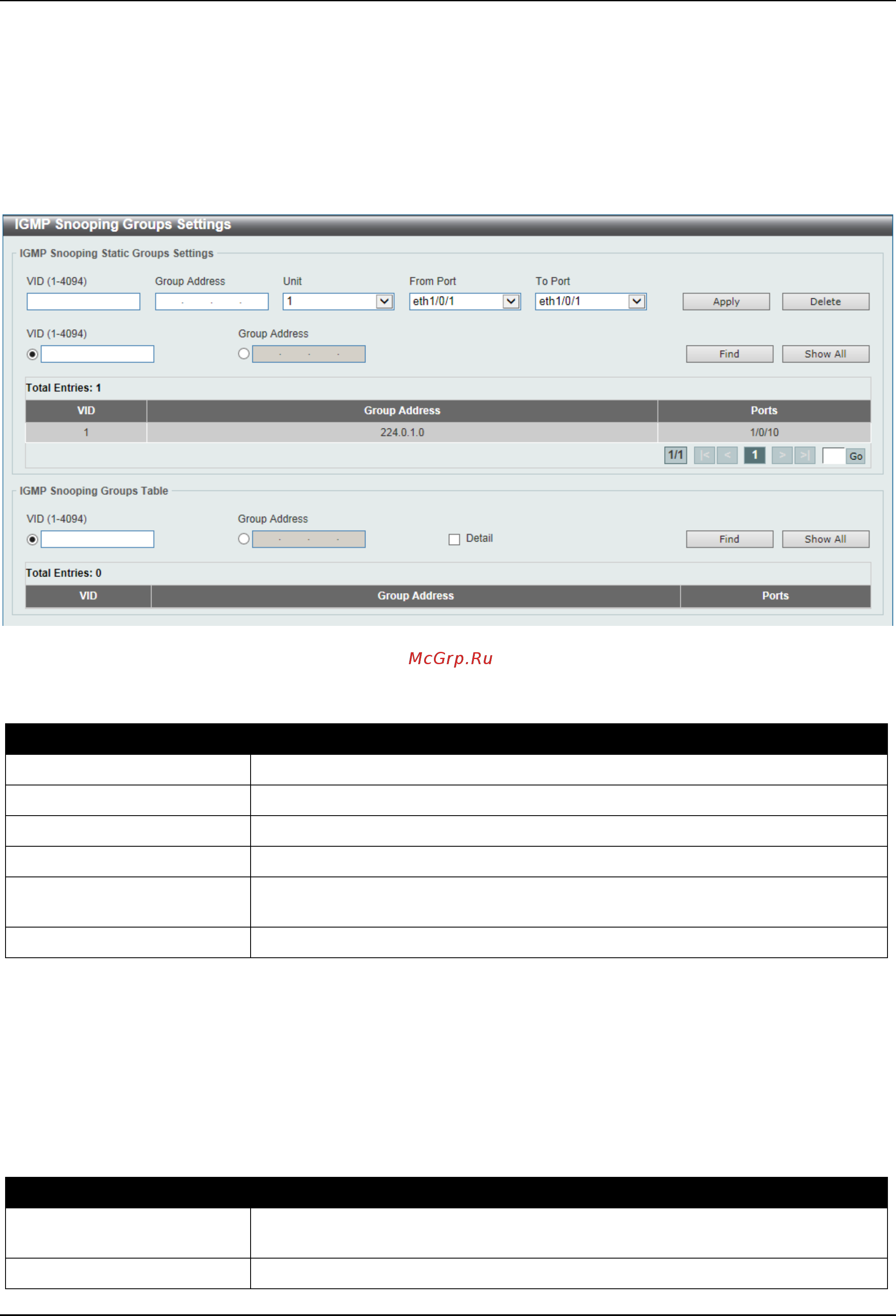Select Group Address radio in Groups Table section
The height and width of the screenshot is (1316, 896).
coord(243,539)
